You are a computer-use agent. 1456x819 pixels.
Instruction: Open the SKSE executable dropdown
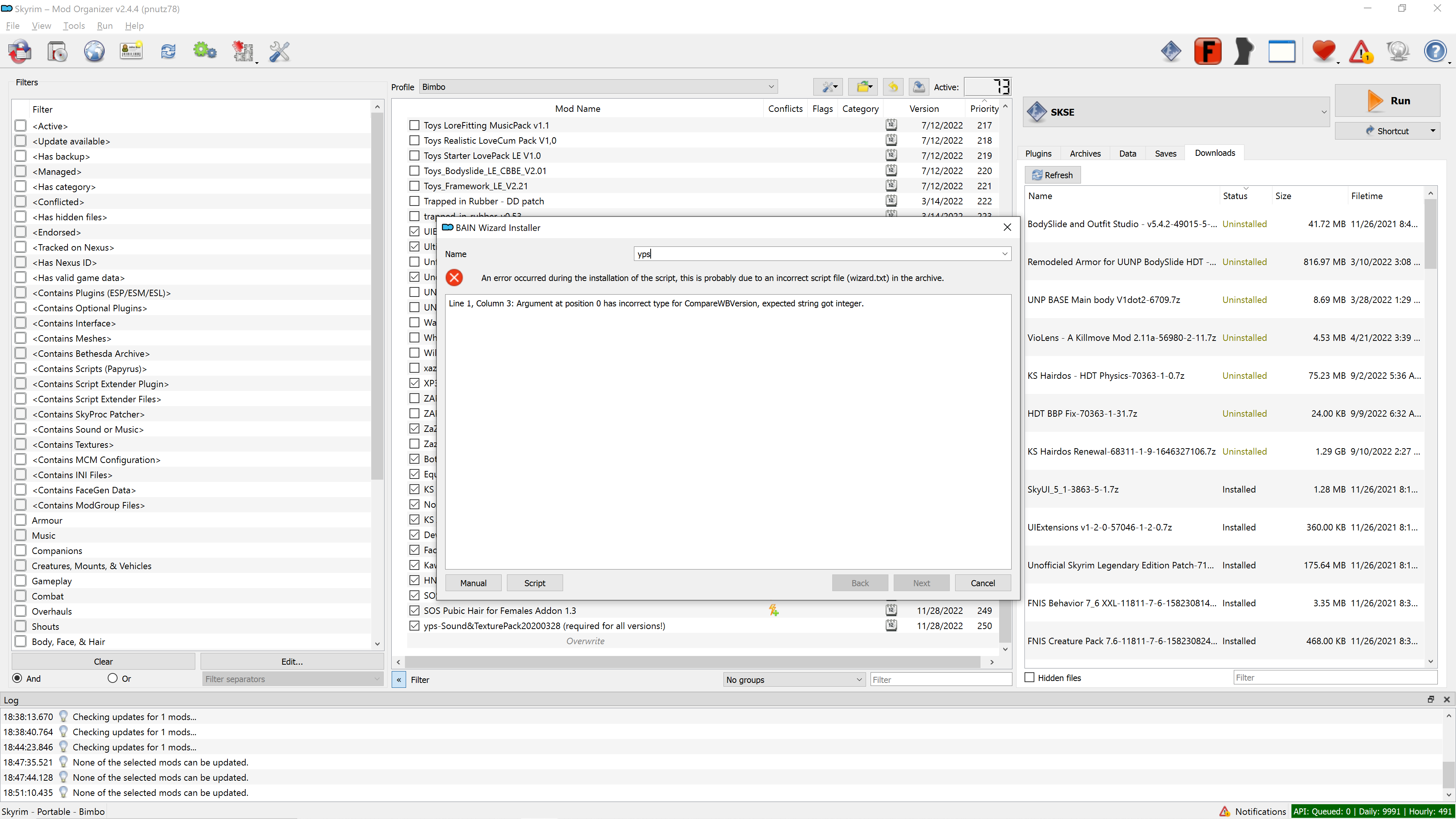(1176, 112)
